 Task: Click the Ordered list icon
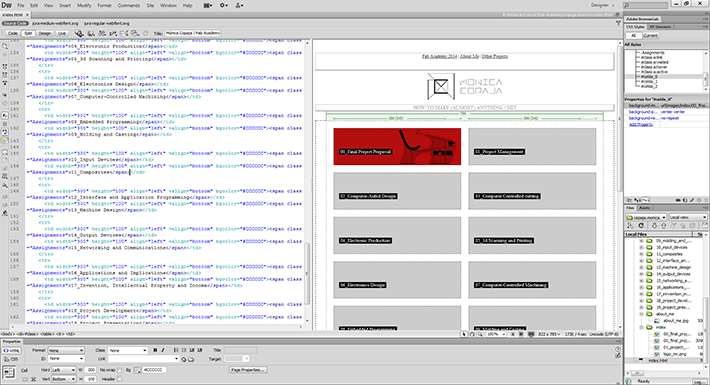[x=184, y=350]
